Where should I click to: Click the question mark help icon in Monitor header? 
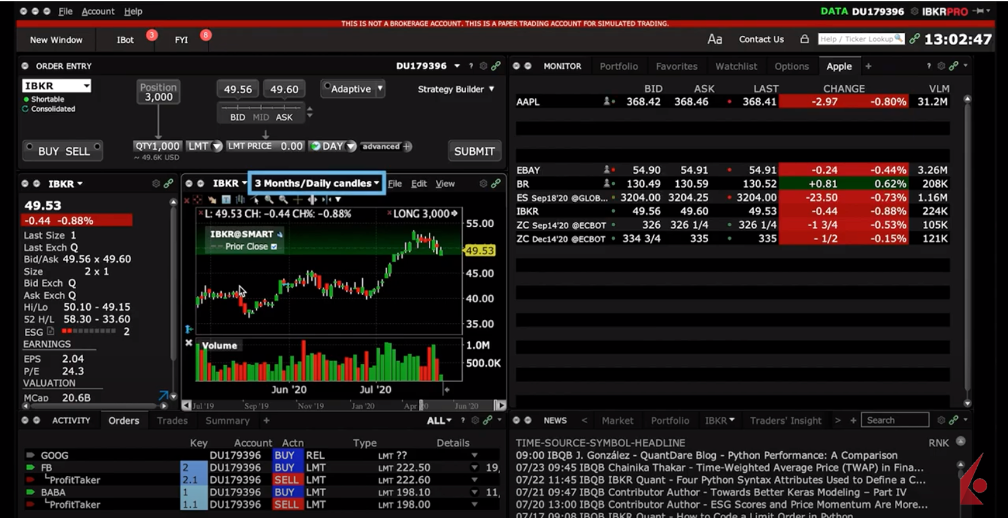click(928, 66)
